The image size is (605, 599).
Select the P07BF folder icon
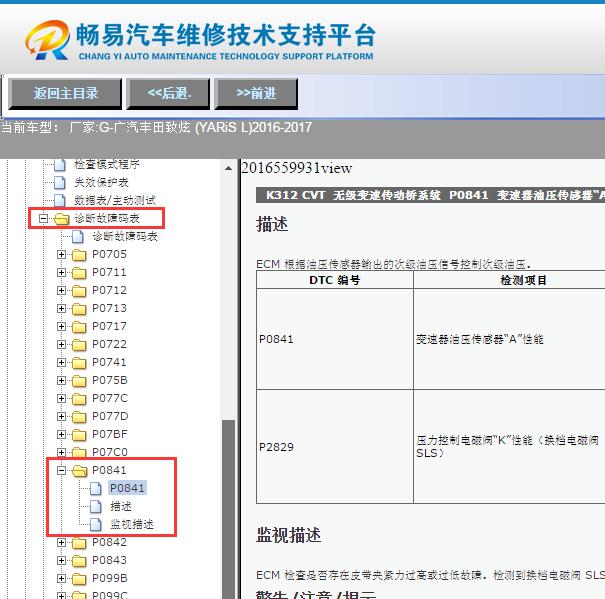(79, 435)
